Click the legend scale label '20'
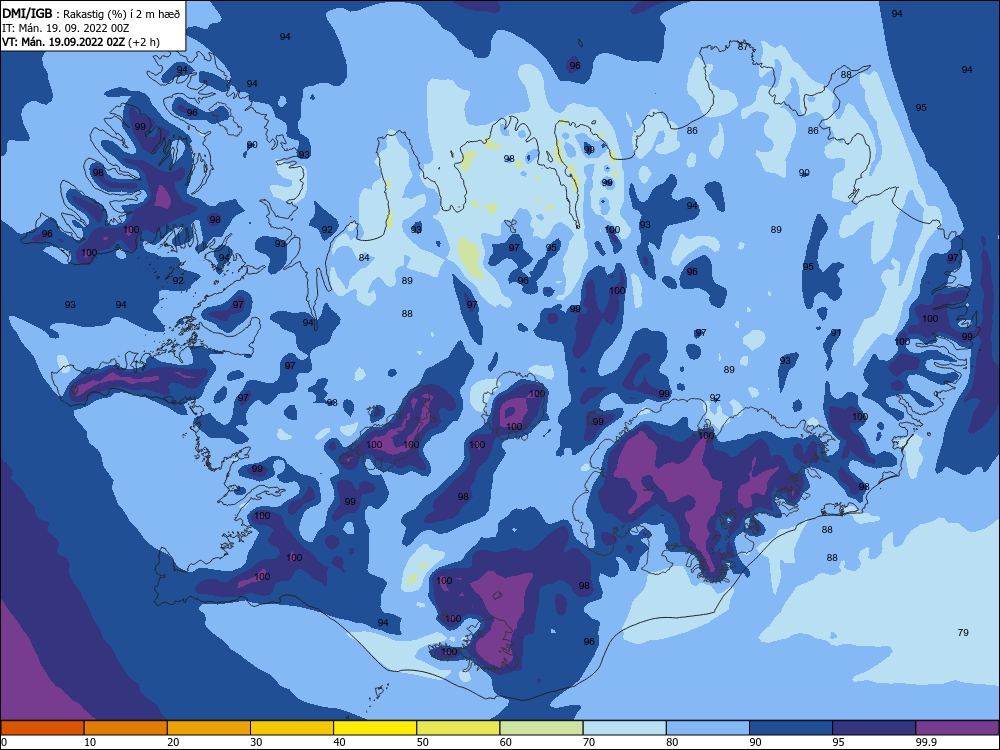Image resolution: width=1000 pixels, height=750 pixels. (x=173, y=742)
